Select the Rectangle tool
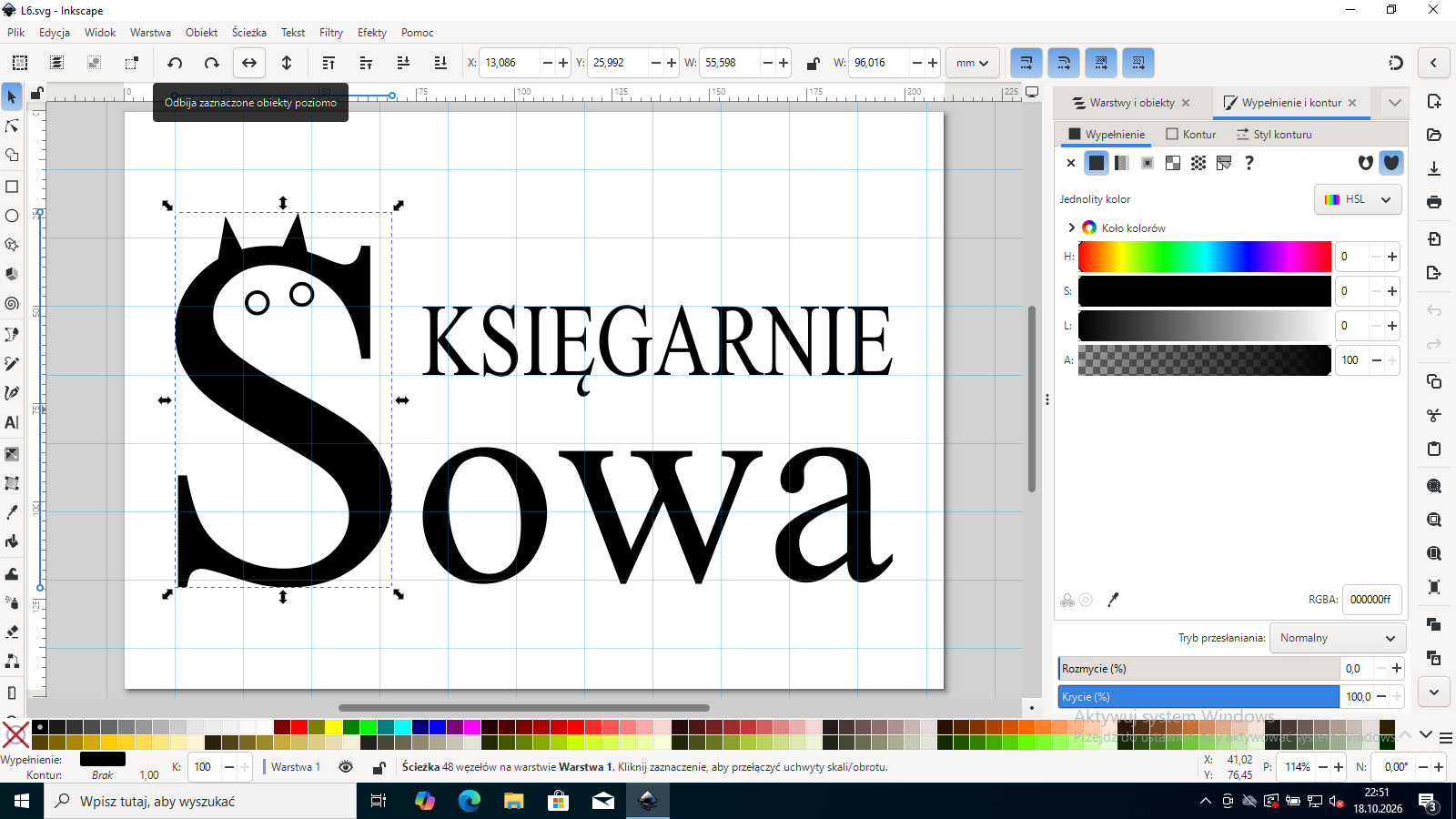This screenshot has height=819, width=1456. point(12,187)
